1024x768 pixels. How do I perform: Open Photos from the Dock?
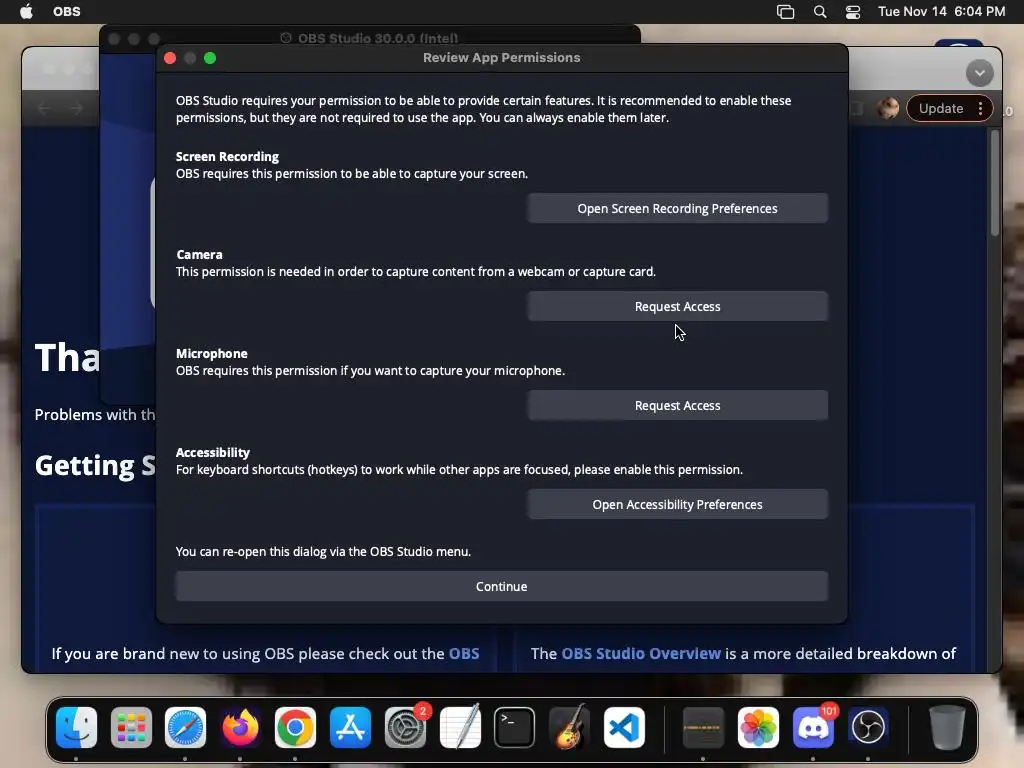[x=758, y=727]
